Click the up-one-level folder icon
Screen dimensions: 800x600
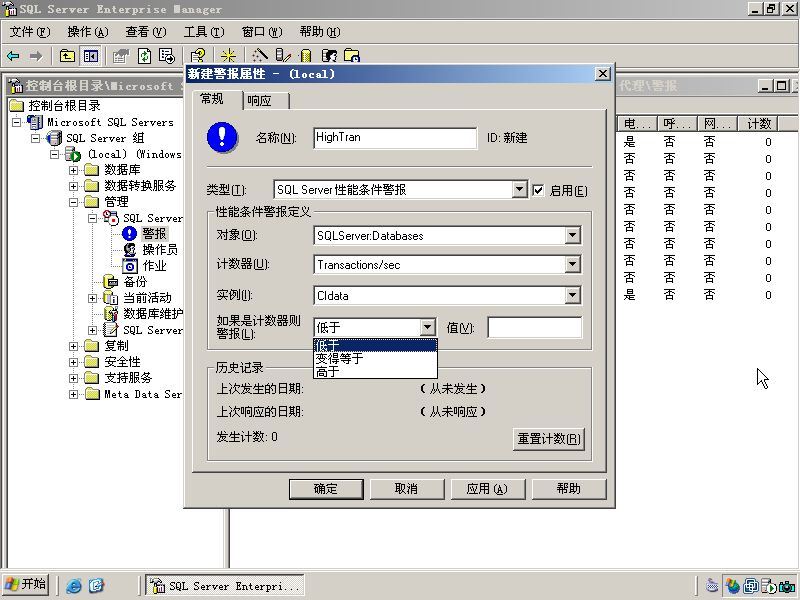coord(67,56)
